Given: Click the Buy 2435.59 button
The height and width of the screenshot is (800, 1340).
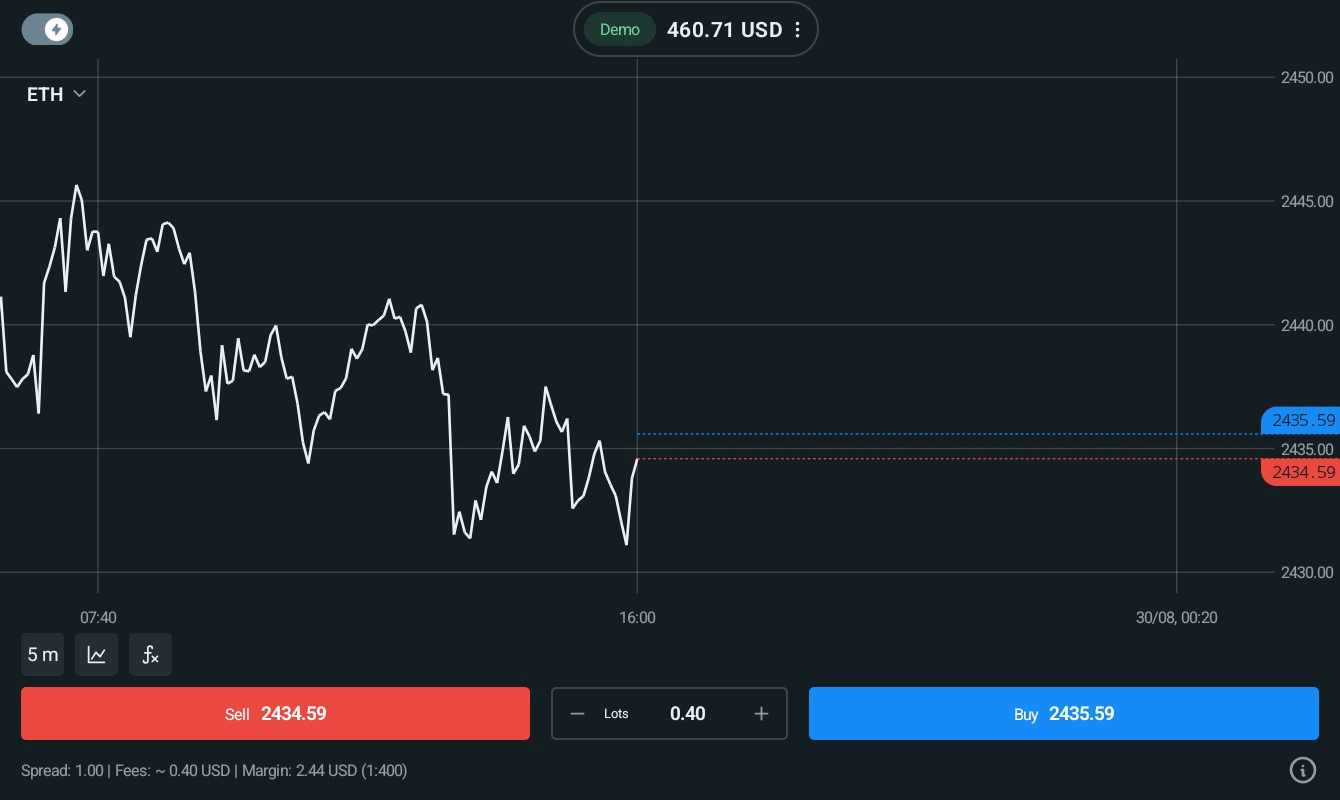Looking at the screenshot, I should click(x=1064, y=714).
